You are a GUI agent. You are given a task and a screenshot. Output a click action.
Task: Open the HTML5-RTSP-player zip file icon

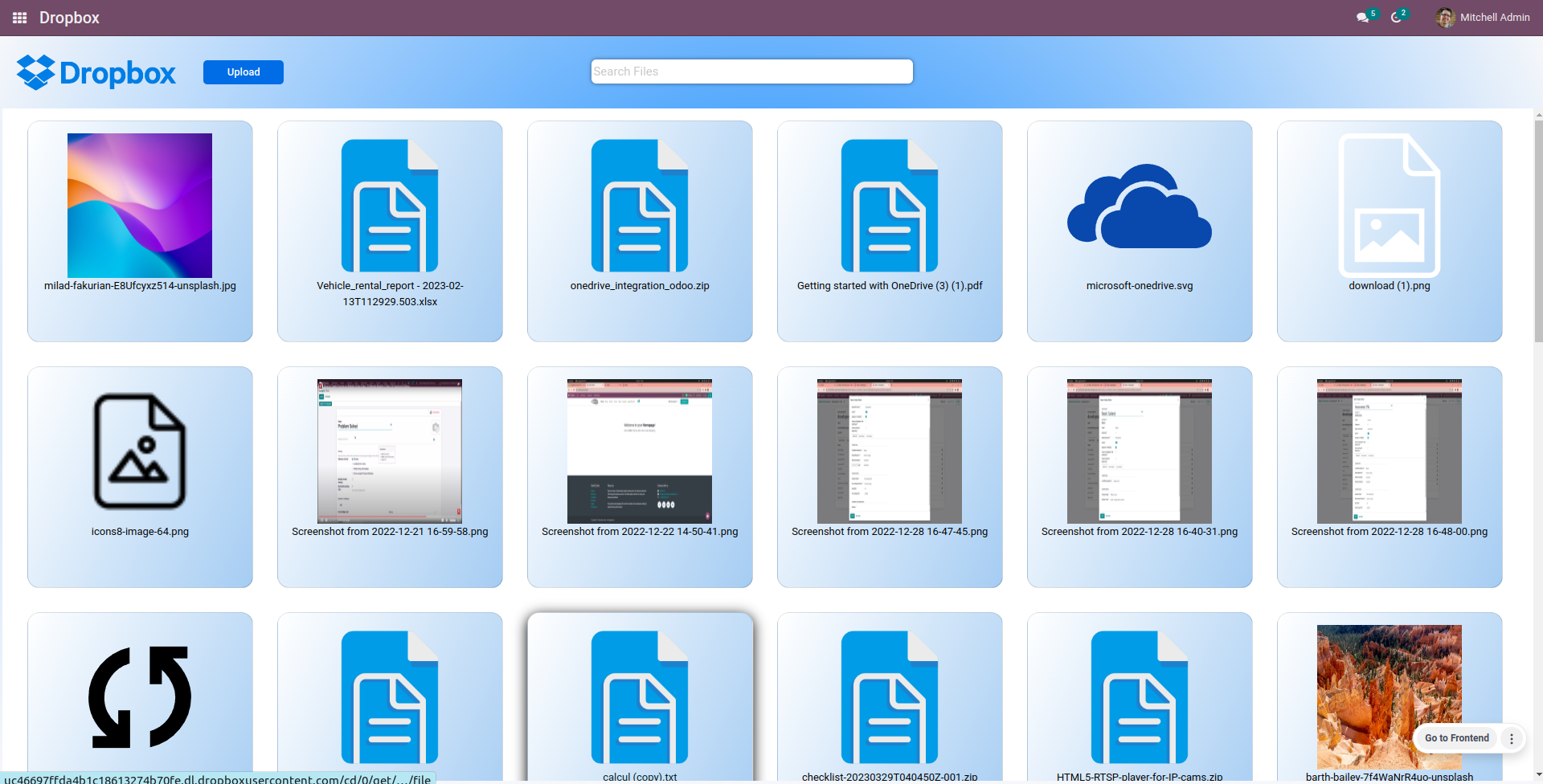coord(1140,697)
